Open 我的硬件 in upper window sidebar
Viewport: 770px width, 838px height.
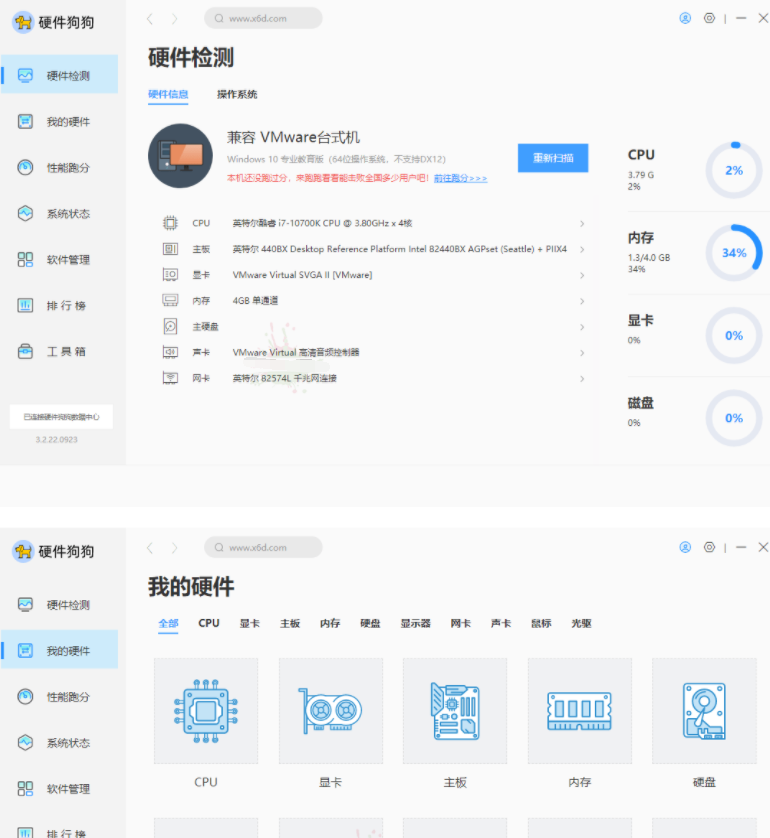point(59,121)
